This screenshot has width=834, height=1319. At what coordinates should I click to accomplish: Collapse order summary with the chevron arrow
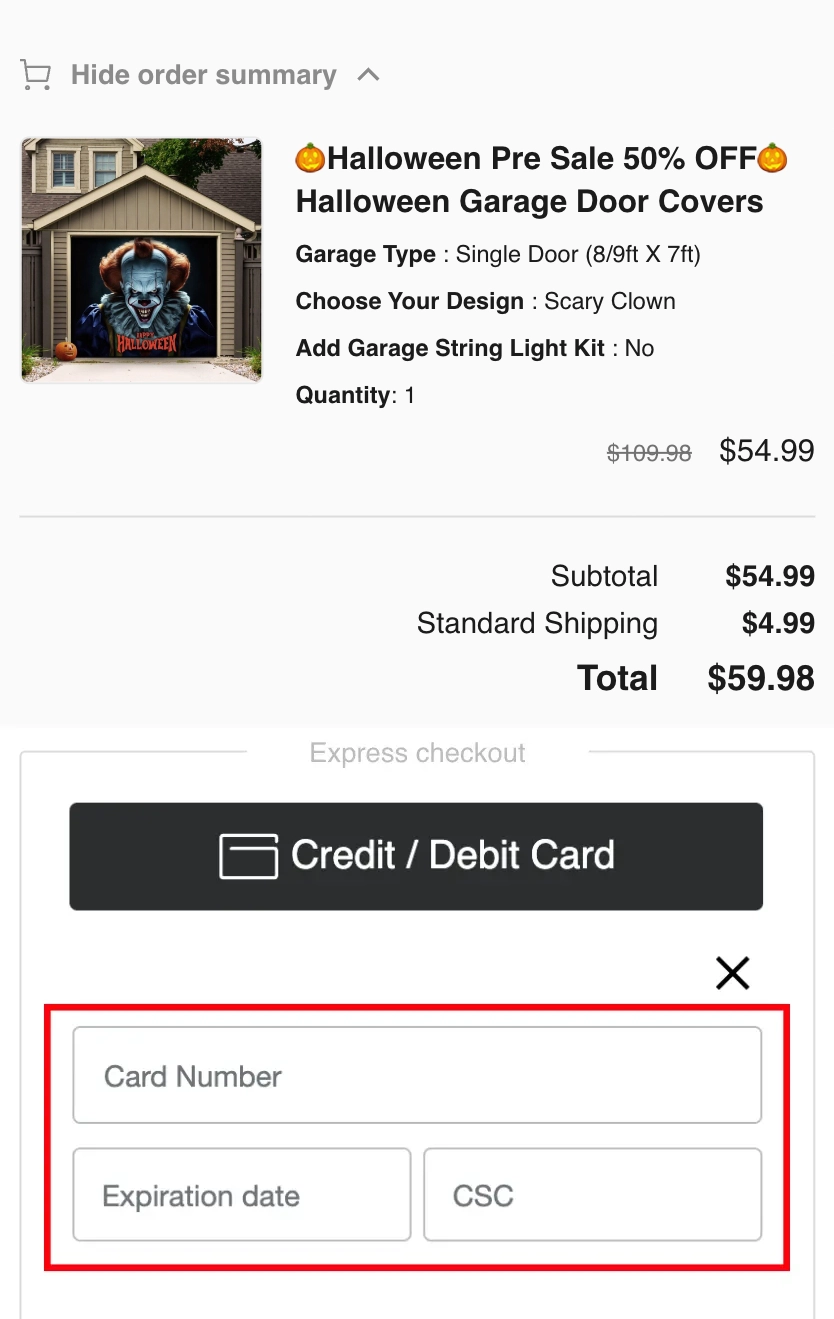click(x=368, y=75)
